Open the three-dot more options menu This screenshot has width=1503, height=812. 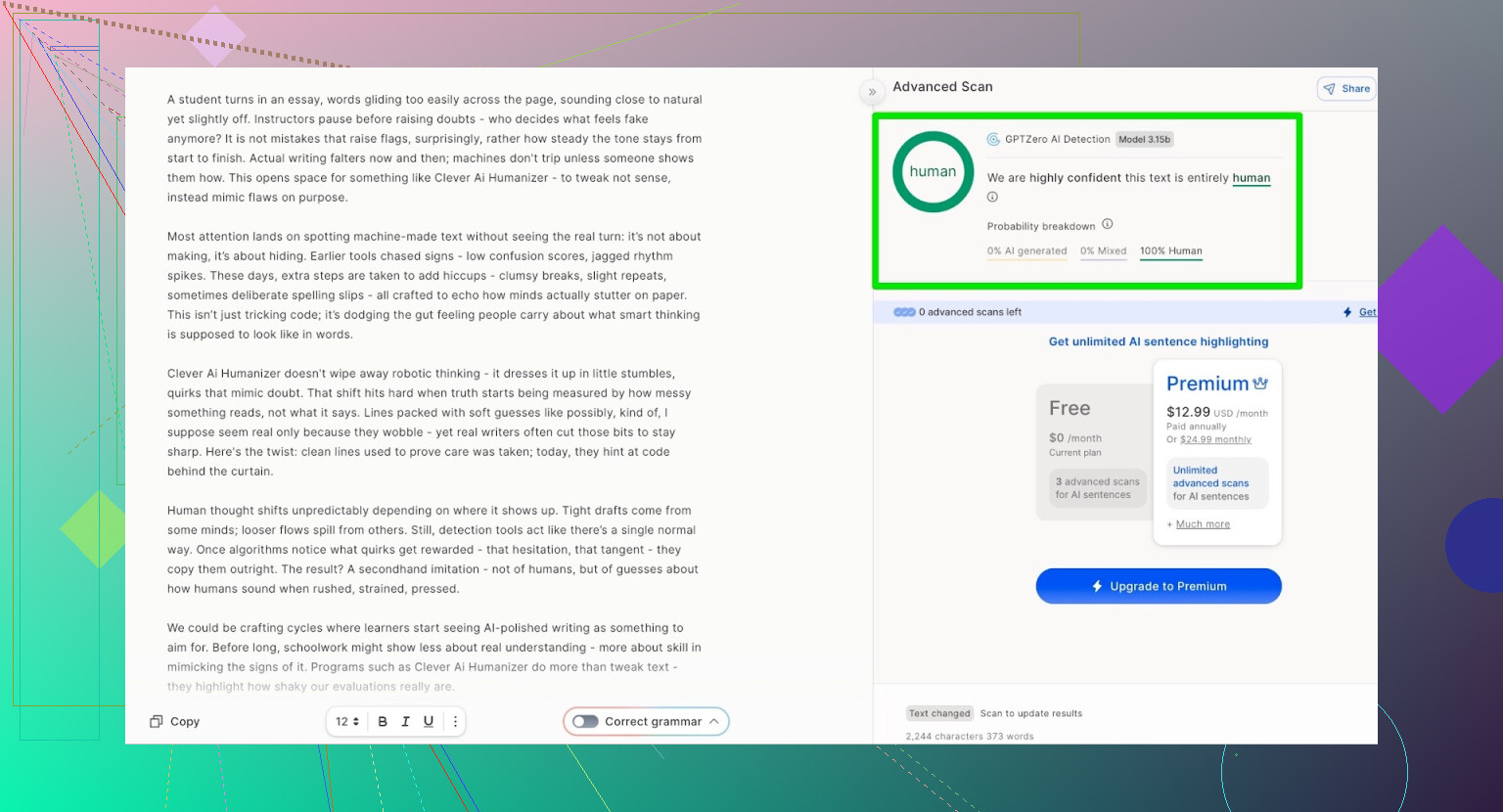coord(455,722)
